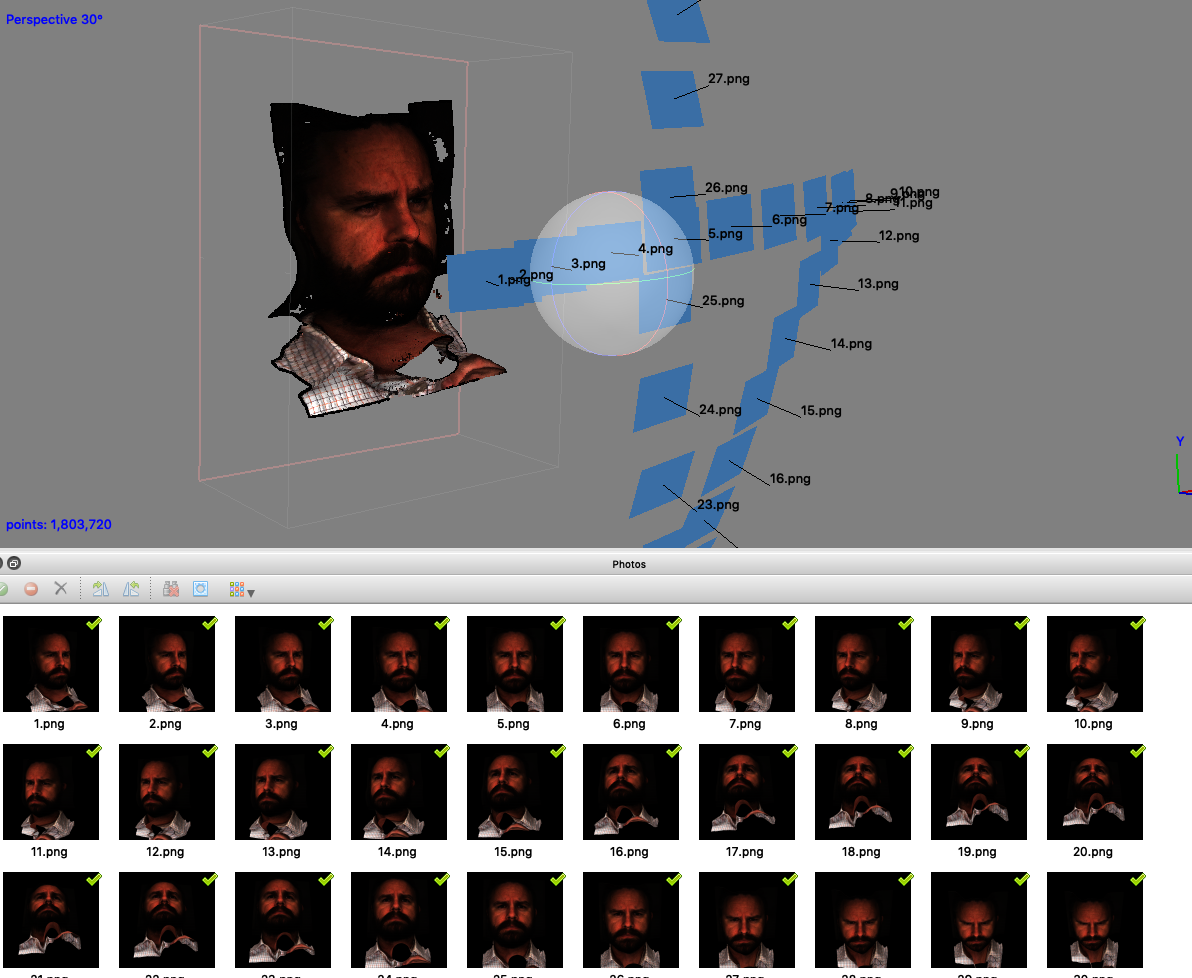Viewport: 1192px width, 978px height.
Task: Click the enable cameras green check toolbar icon
Action: tap(3, 589)
